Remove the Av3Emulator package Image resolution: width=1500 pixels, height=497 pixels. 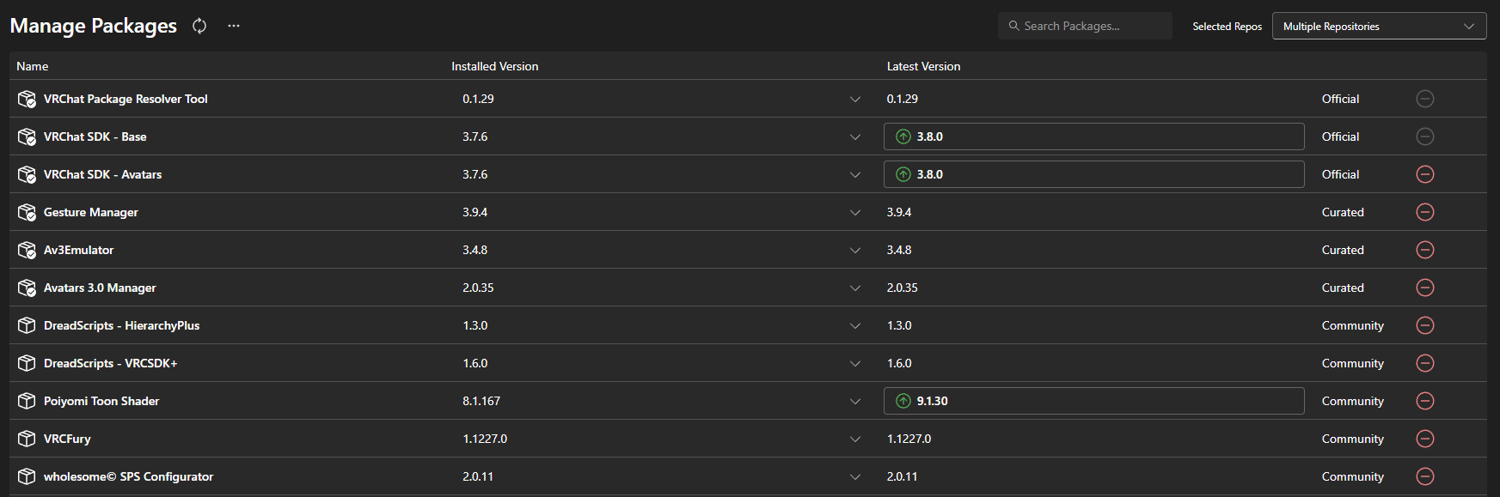coord(1425,250)
